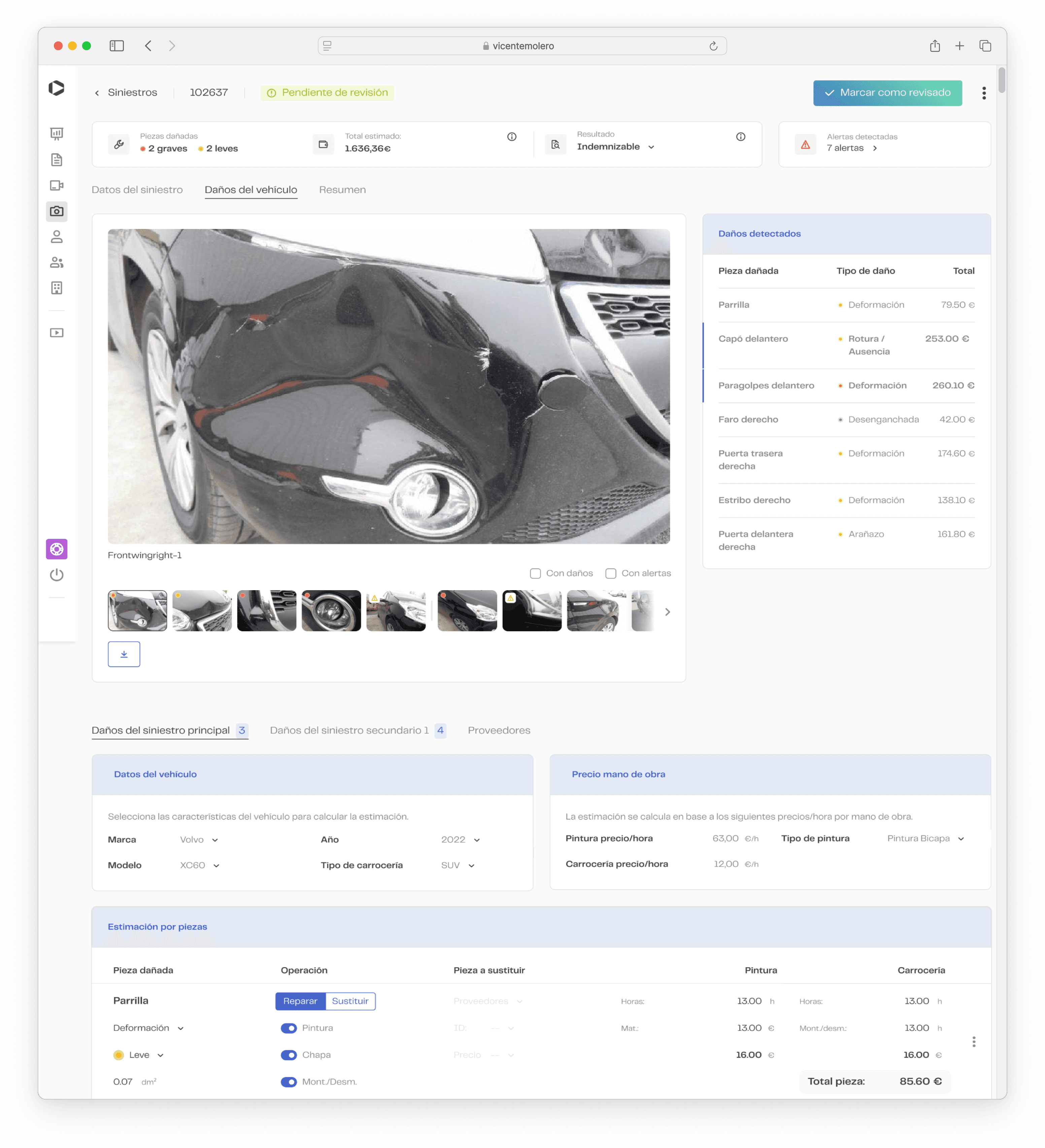Click the power logout icon
The height and width of the screenshot is (1148, 1045).
(x=56, y=575)
